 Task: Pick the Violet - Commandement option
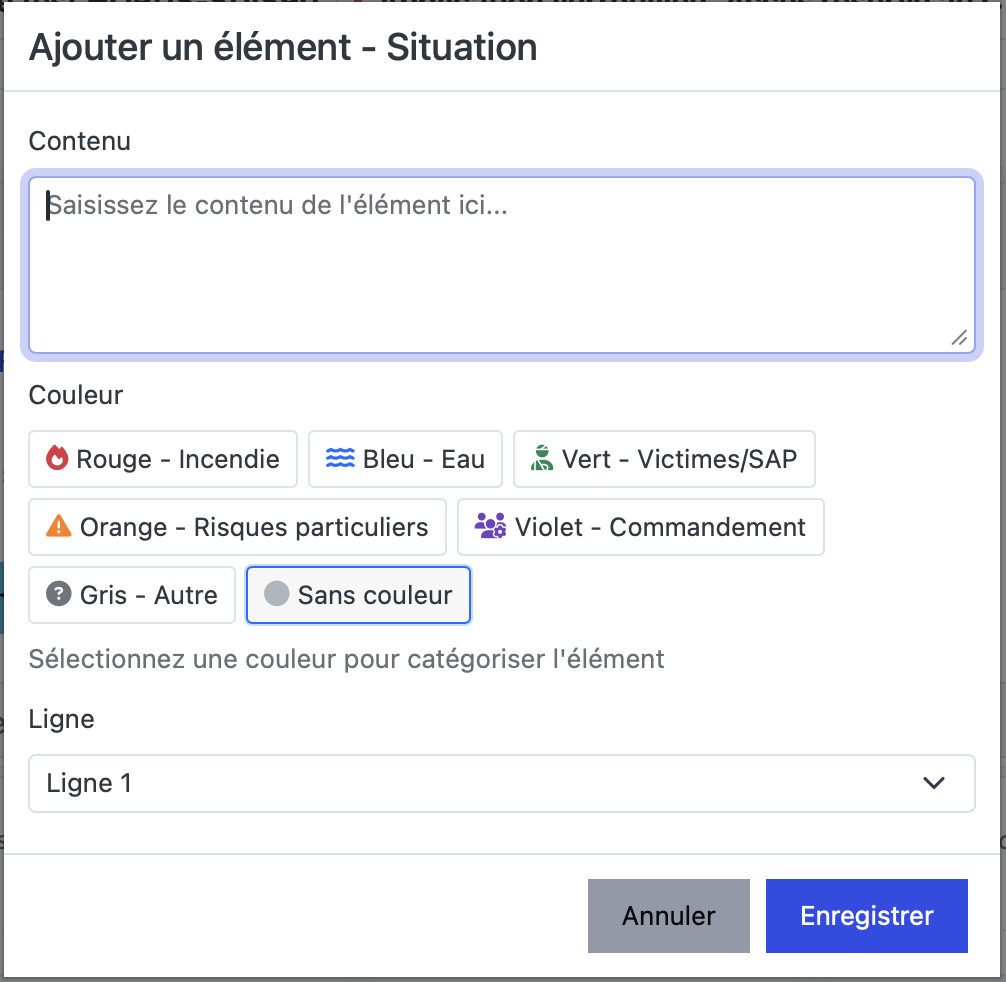point(641,527)
